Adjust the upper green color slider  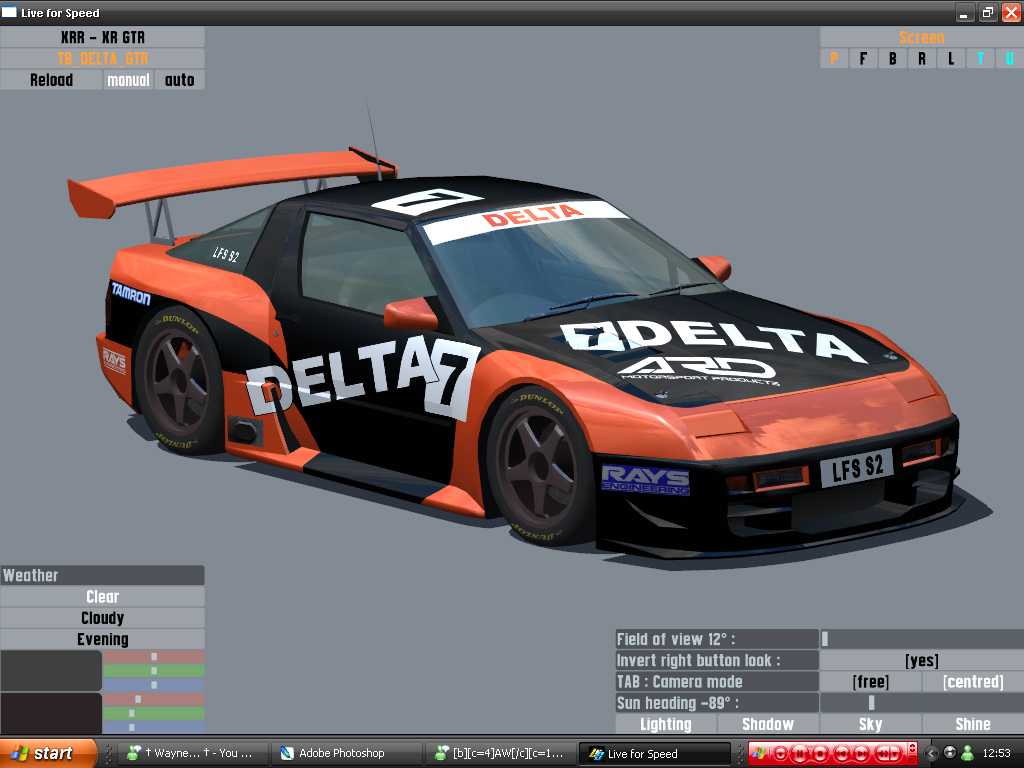[x=154, y=671]
